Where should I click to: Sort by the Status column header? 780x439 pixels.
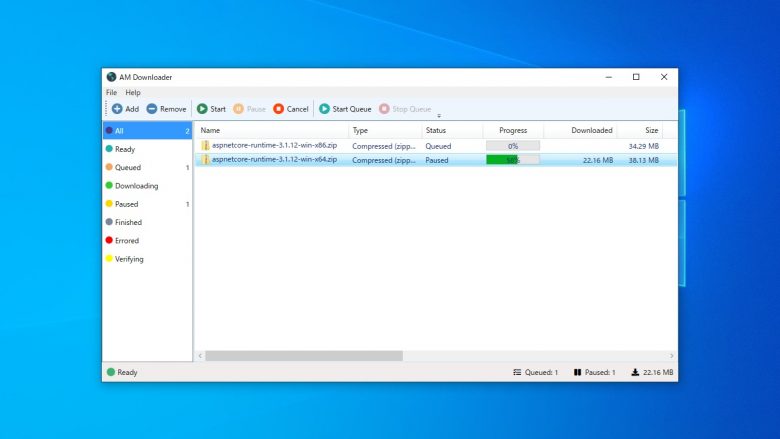coord(452,130)
